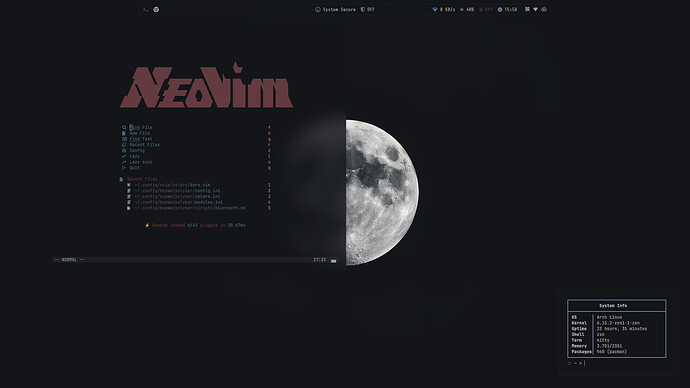The height and width of the screenshot is (388, 690).
Task: Click the Uptime value in System Info
Action: click(622, 329)
